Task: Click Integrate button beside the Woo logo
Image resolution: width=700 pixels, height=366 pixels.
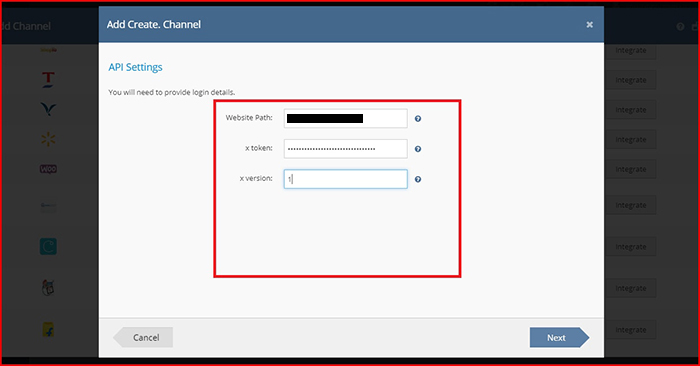Action: click(630, 169)
